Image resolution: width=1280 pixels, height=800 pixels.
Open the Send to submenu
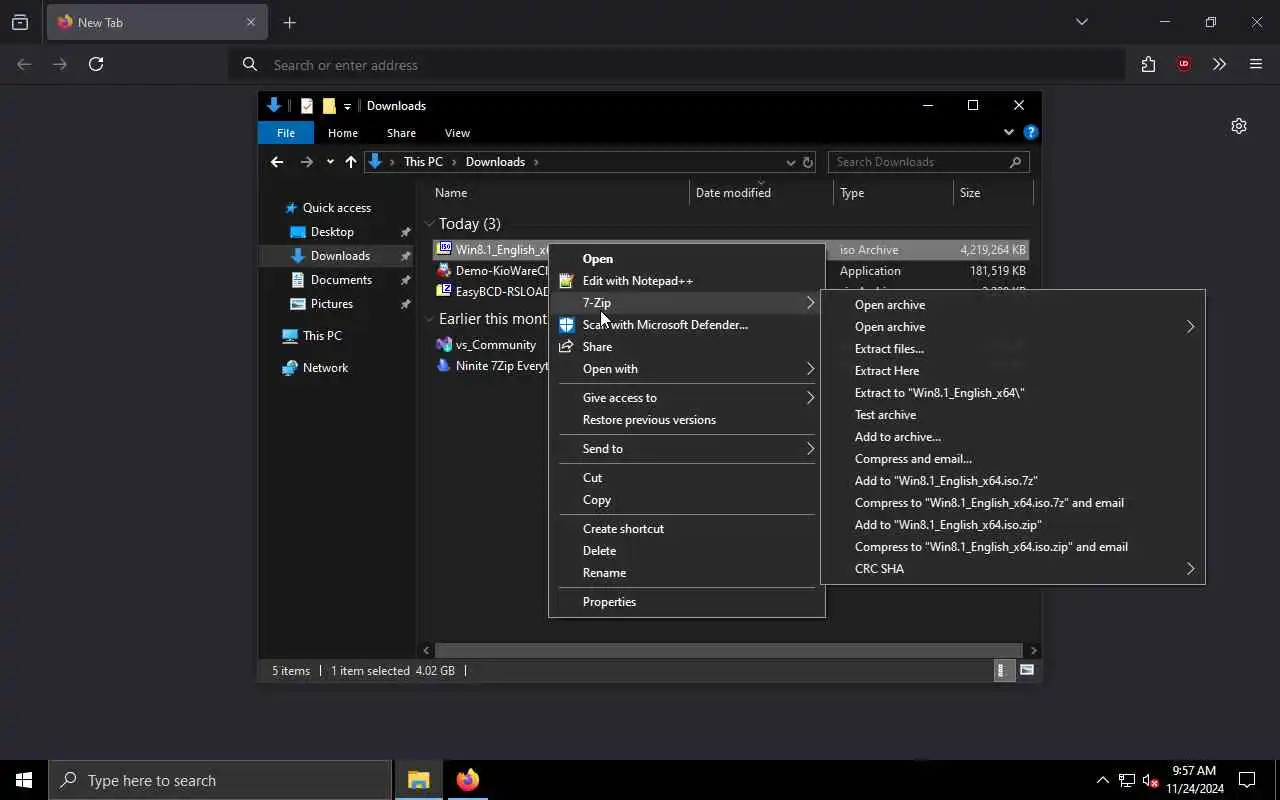pyautogui.click(x=686, y=449)
